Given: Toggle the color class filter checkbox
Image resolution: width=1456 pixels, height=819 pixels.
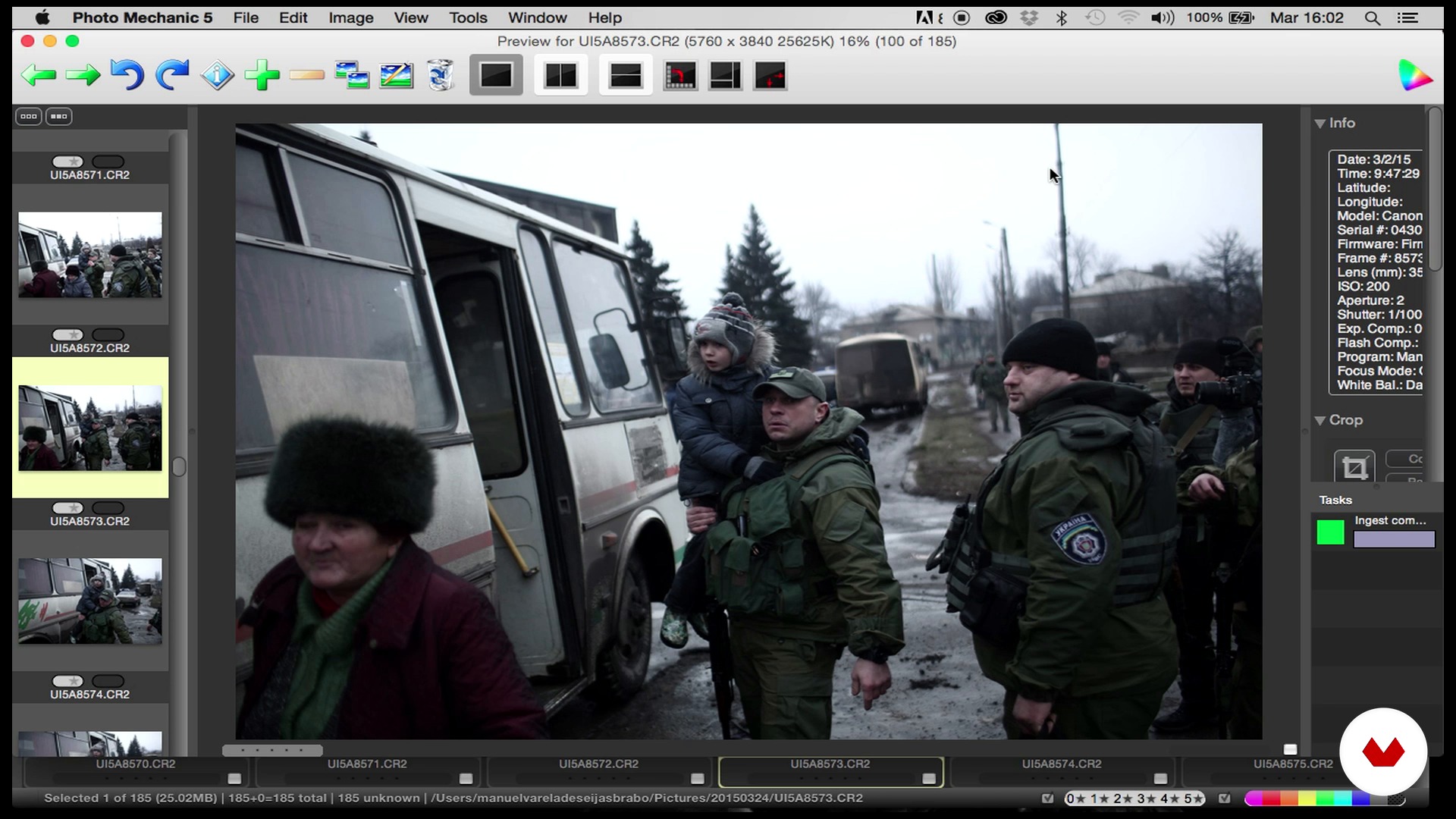Looking at the screenshot, I should click(1224, 799).
